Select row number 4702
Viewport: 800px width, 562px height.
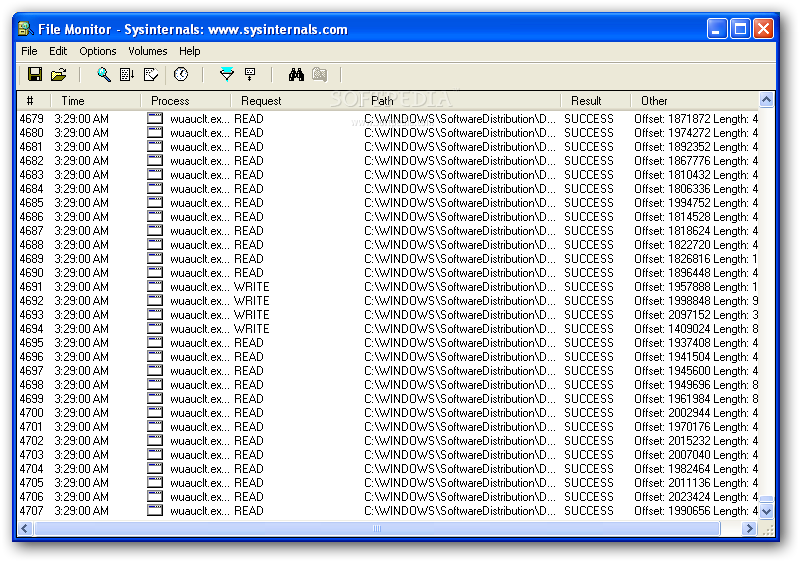32,441
